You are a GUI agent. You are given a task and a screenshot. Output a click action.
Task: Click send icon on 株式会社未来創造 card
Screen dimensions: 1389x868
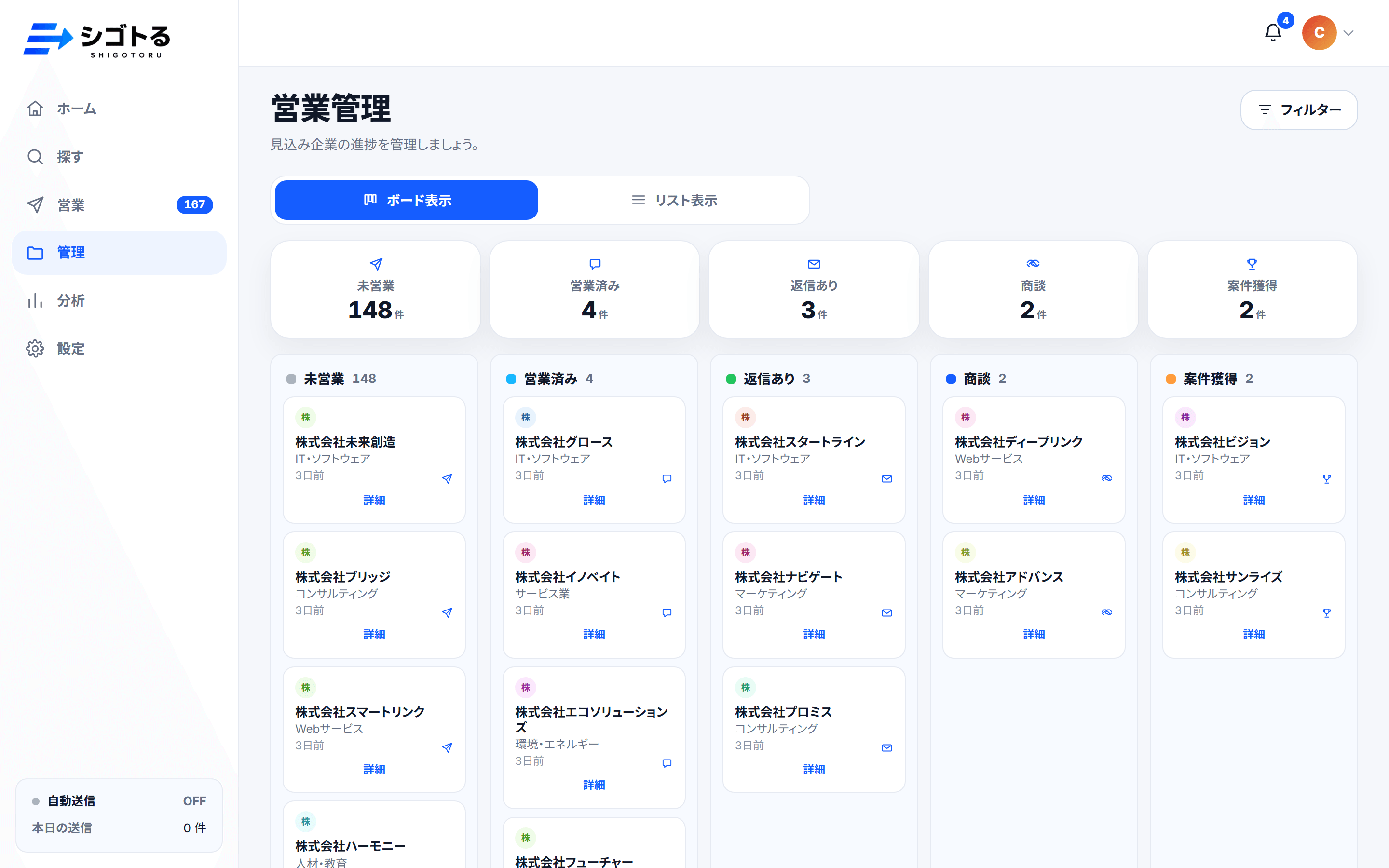[x=447, y=478]
